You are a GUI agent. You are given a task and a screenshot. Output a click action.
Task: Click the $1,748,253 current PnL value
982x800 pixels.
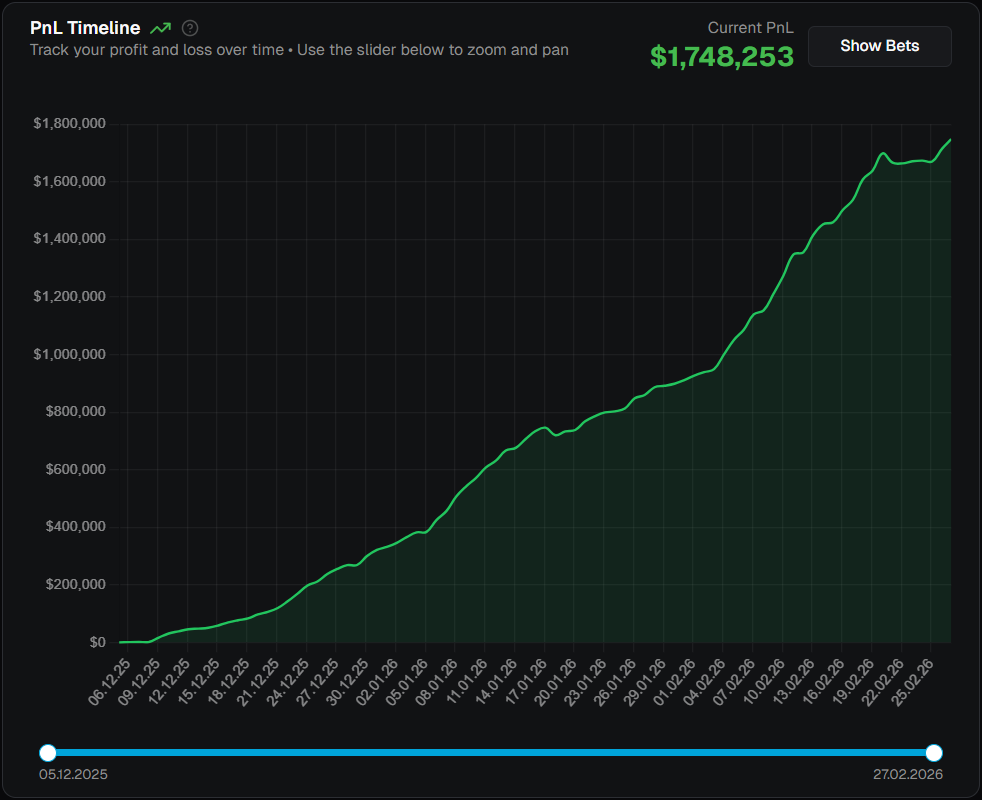pos(721,57)
